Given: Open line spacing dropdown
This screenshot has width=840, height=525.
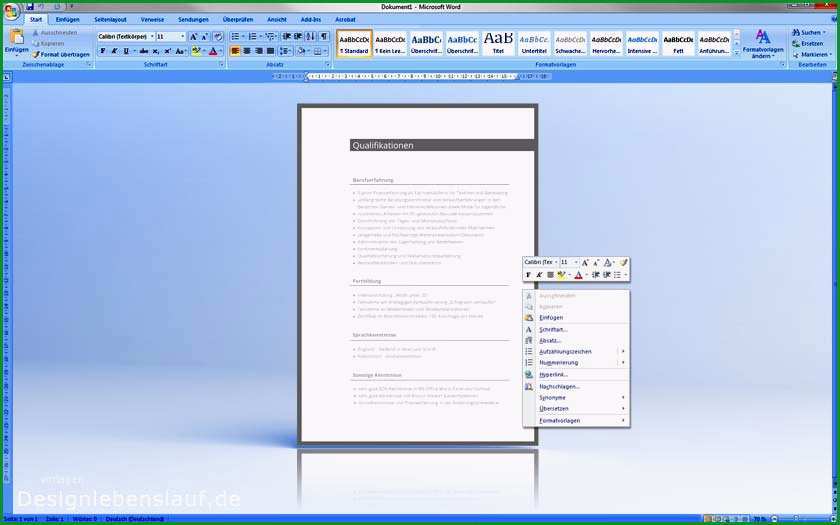Looking at the screenshot, I should [x=285, y=51].
